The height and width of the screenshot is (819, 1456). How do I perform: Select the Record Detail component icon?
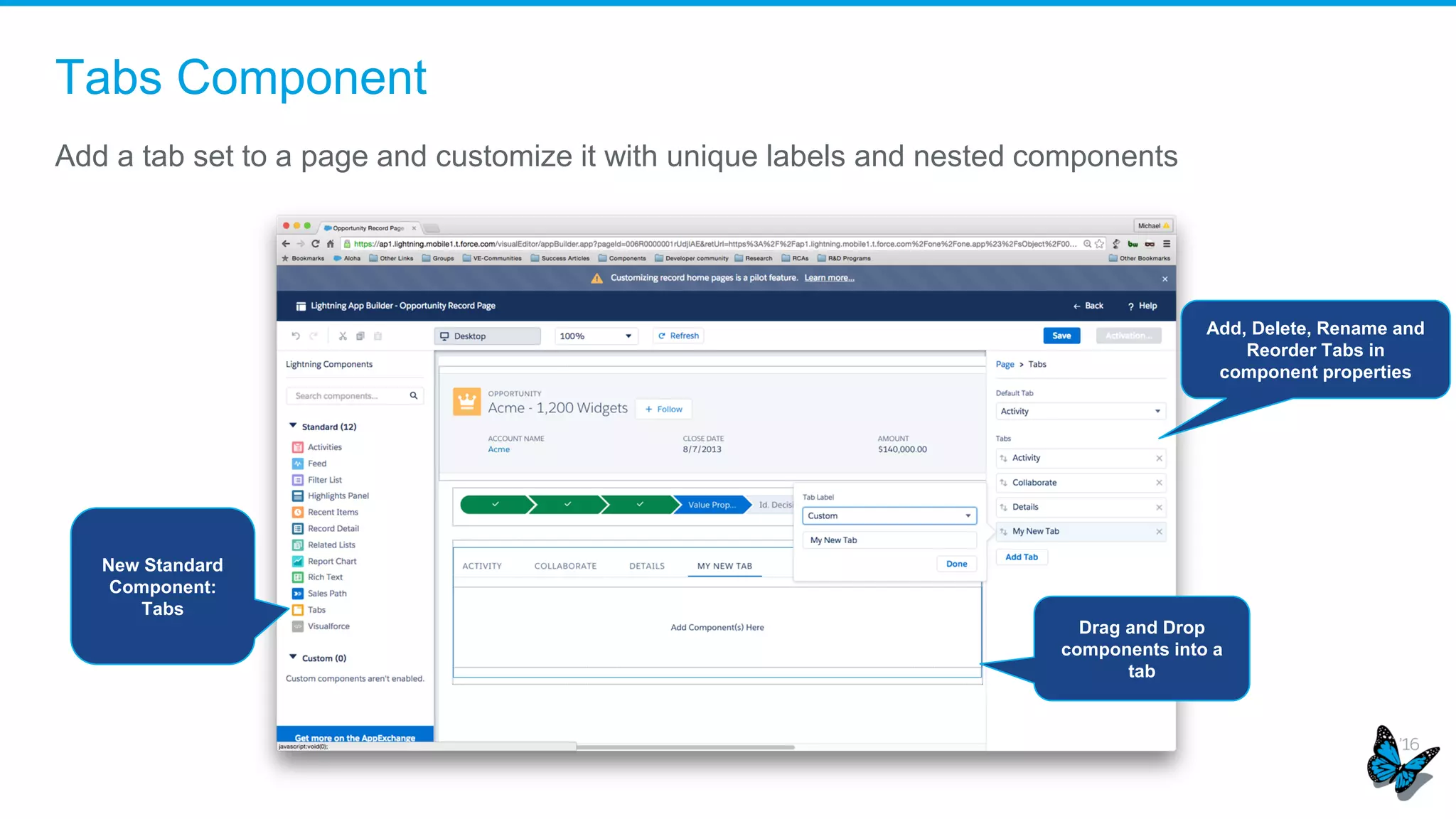(298, 529)
